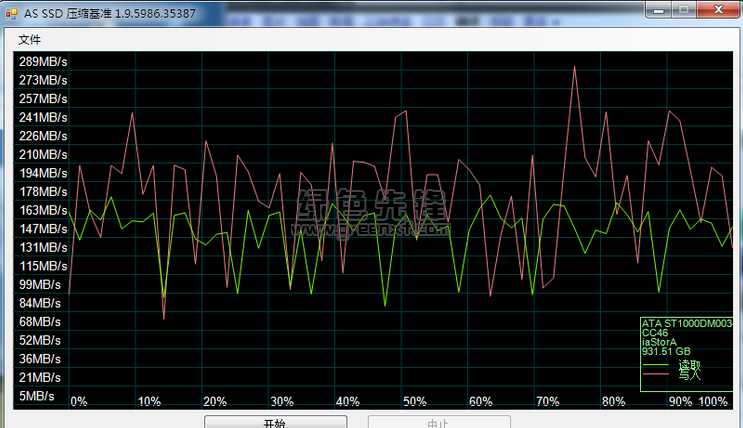
Task: Click the 99MB/s axis label
Action: click(x=40, y=284)
